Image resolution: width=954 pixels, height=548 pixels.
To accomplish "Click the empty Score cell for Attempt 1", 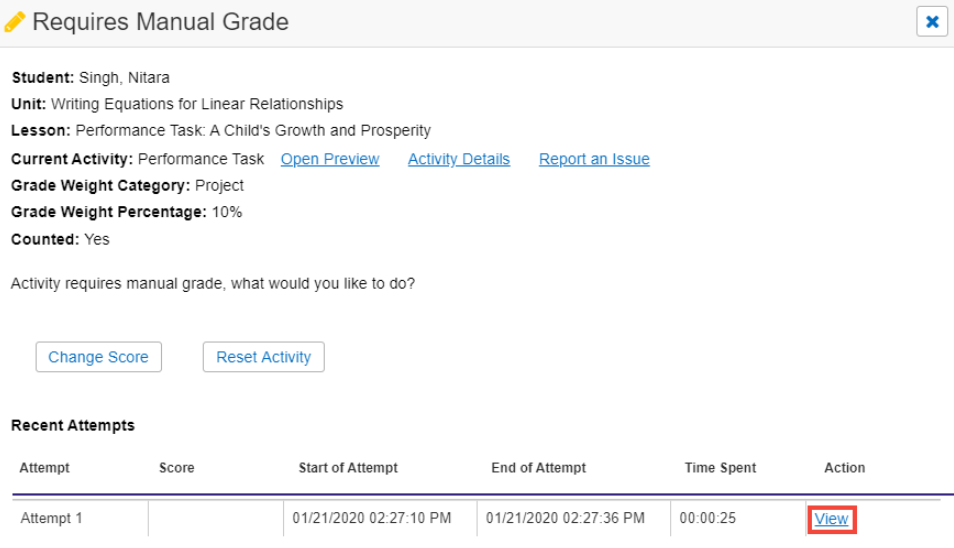I will tap(215, 519).
